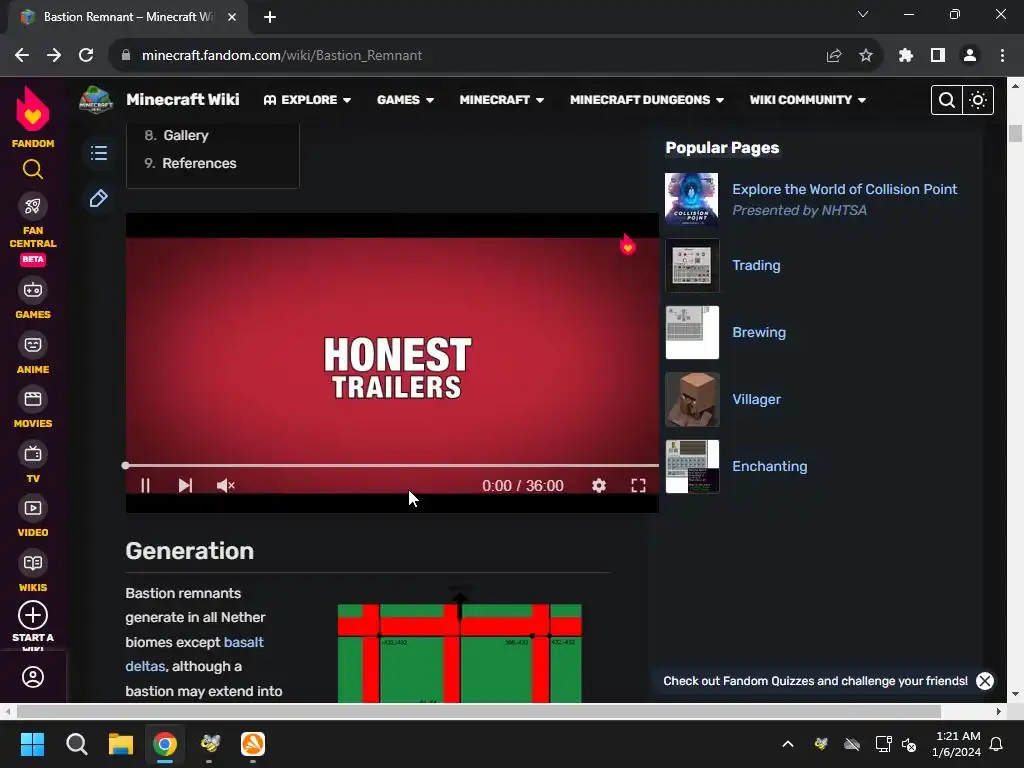This screenshot has height=768, width=1024.
Task: Expand the Explore dropdown menu
Action: tap(307, 100)
